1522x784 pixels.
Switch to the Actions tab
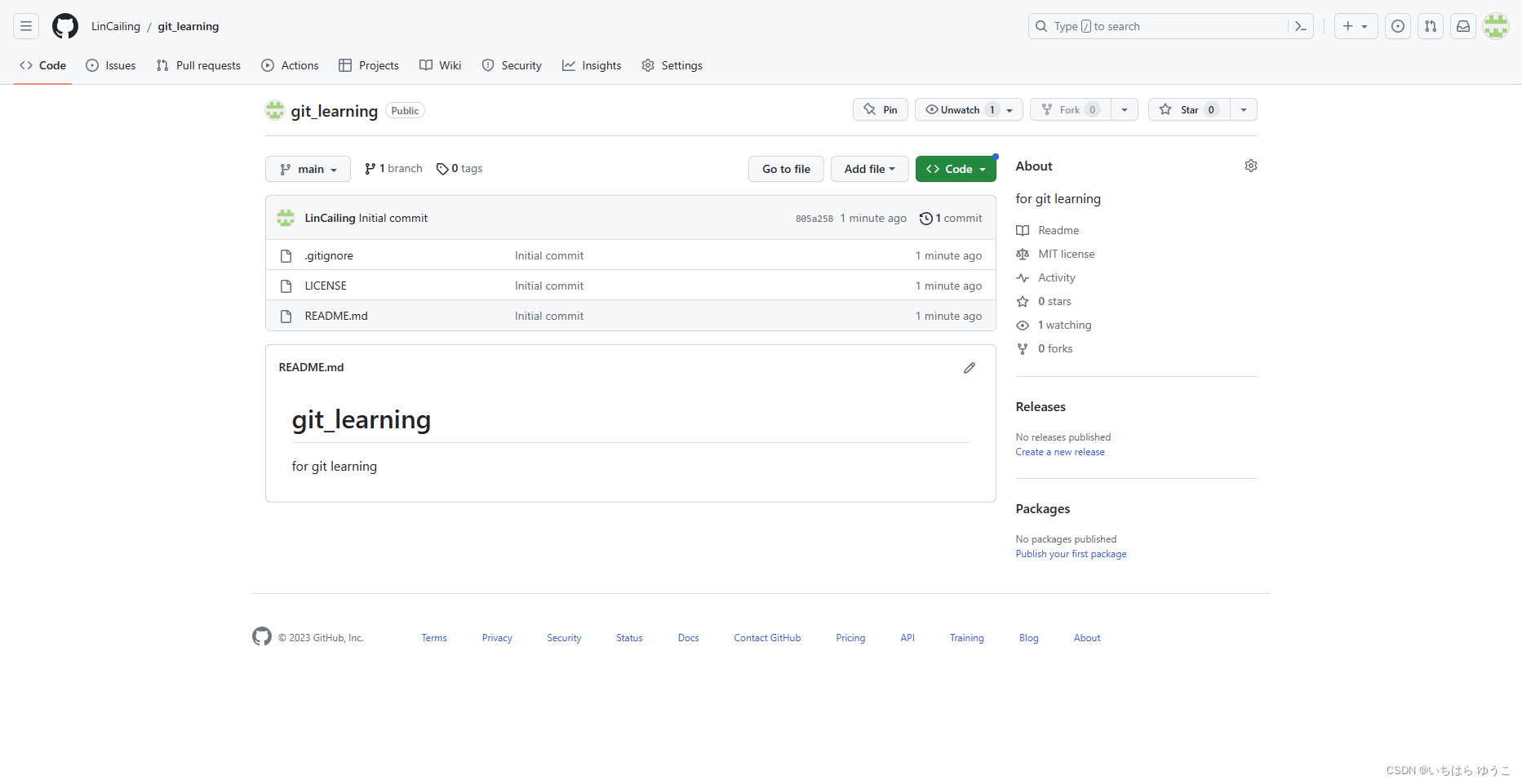pyautogui.click(x=290, y=65)
